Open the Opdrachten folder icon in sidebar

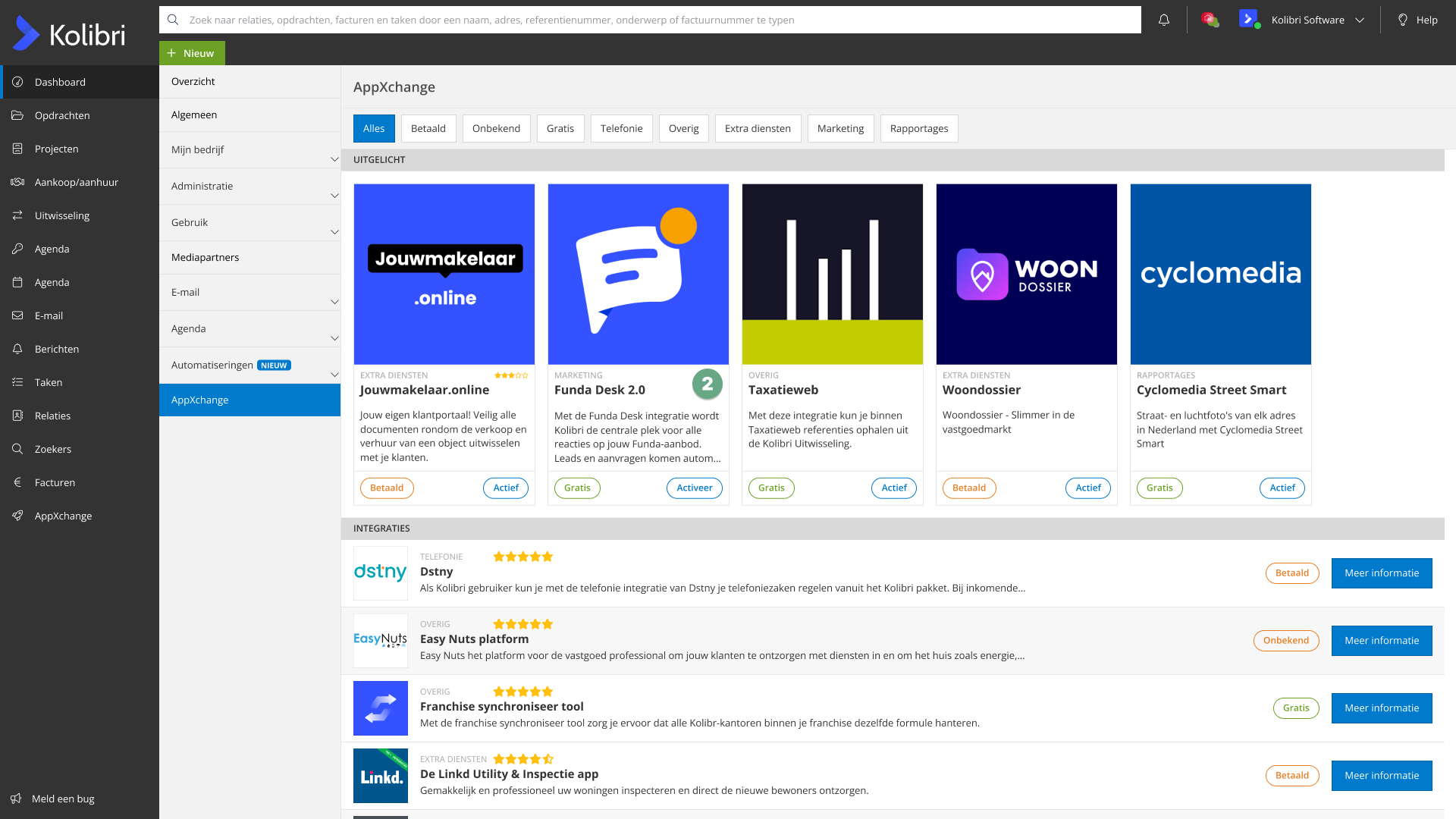tap(17, 115)
